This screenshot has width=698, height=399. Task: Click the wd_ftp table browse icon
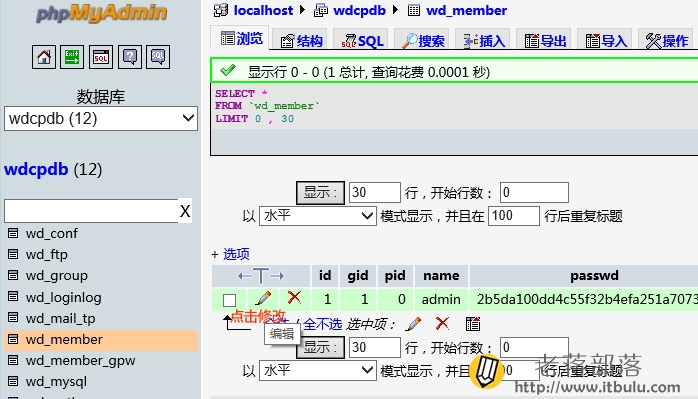13,254
